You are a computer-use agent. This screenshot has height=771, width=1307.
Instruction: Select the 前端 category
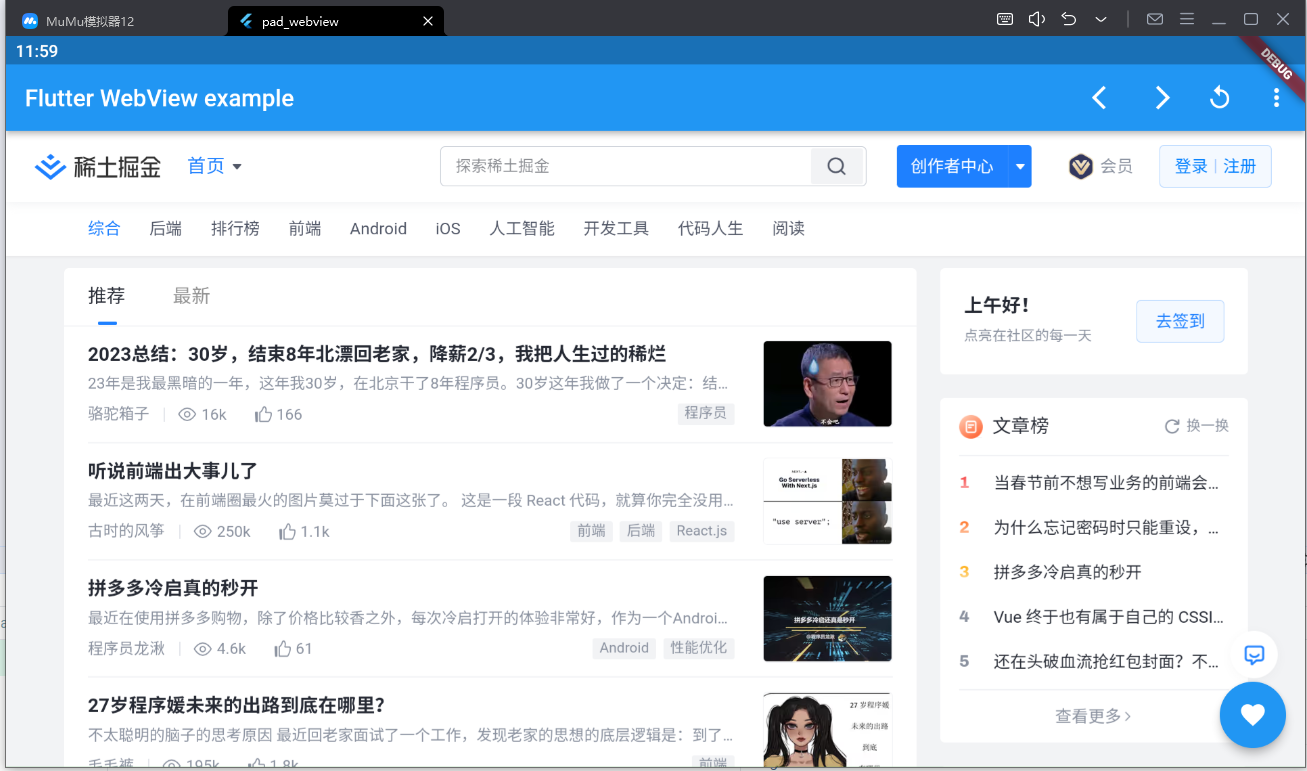(x=305, y=228)
